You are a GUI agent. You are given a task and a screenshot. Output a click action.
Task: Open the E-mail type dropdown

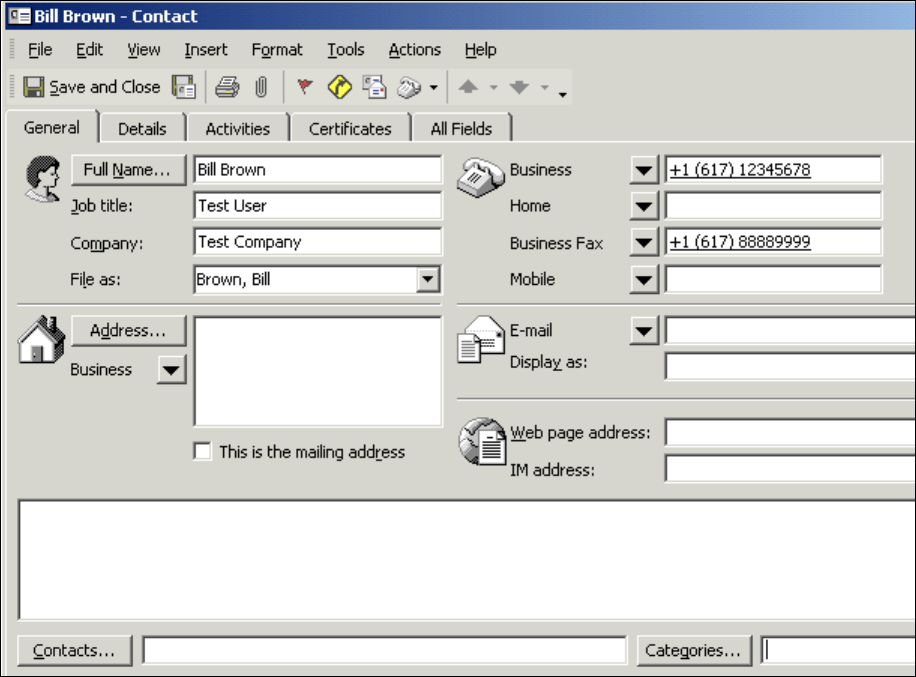coord(644,331)
